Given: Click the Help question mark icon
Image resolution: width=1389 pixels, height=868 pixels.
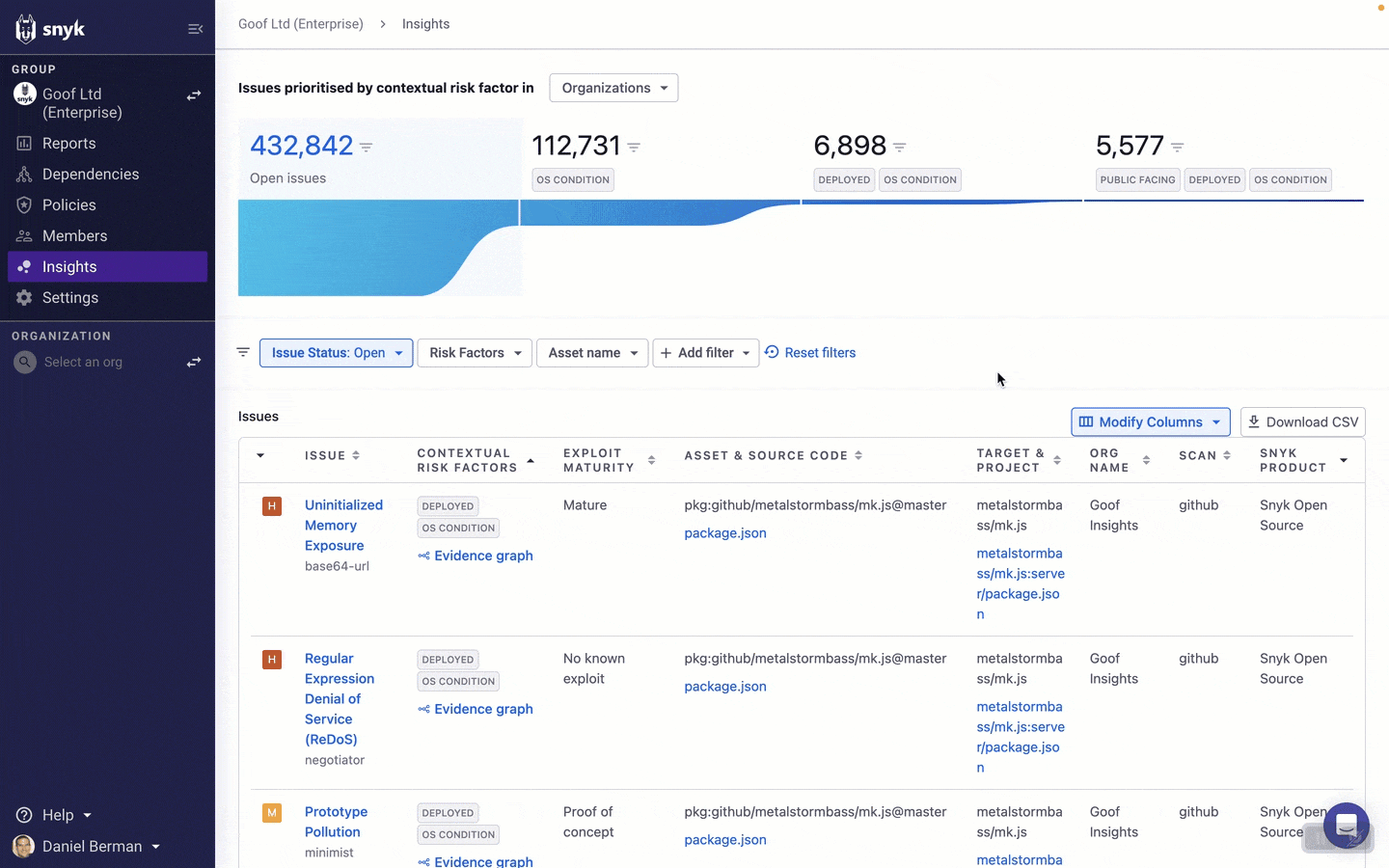Looking at the screenshot, I should click(24, 815).
